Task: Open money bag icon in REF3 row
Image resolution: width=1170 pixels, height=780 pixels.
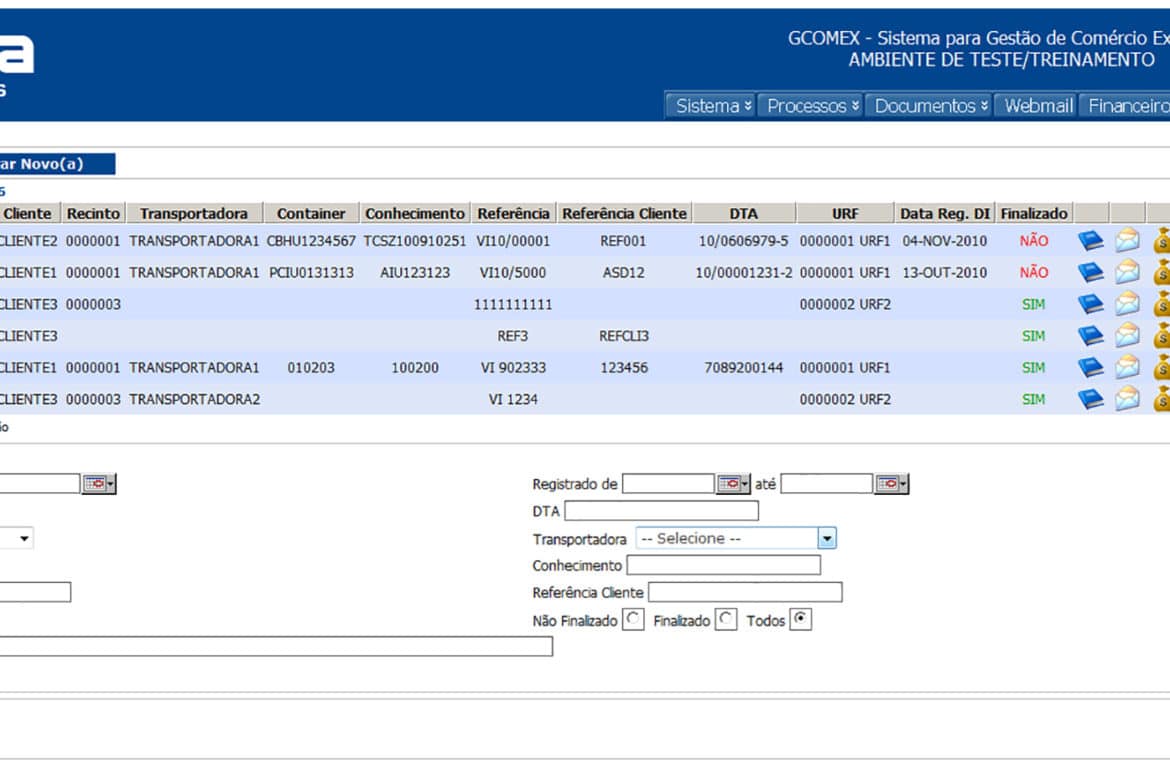Action: point(1162,336)
